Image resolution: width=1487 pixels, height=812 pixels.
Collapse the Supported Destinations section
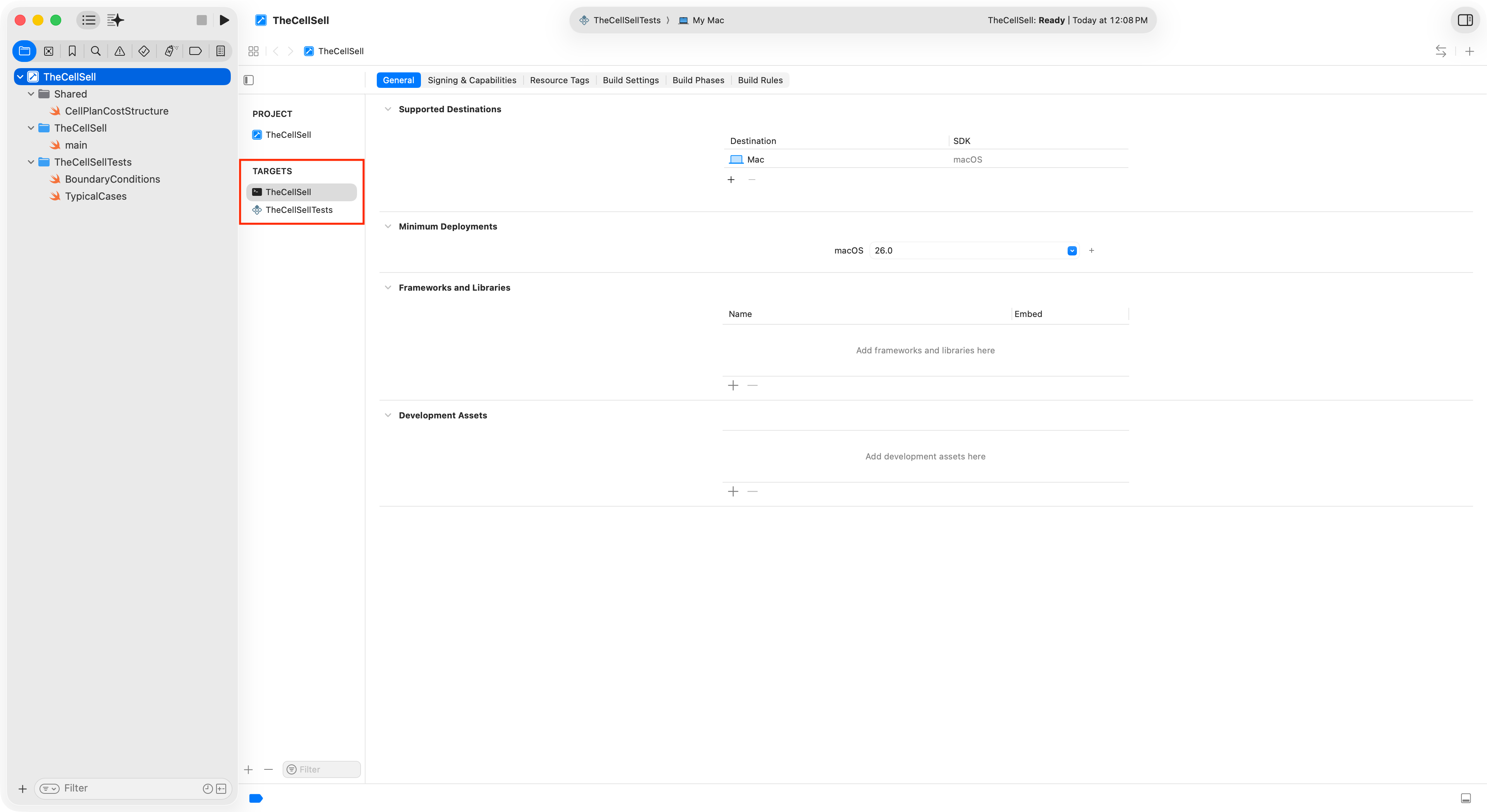click(x=388, y=109)
